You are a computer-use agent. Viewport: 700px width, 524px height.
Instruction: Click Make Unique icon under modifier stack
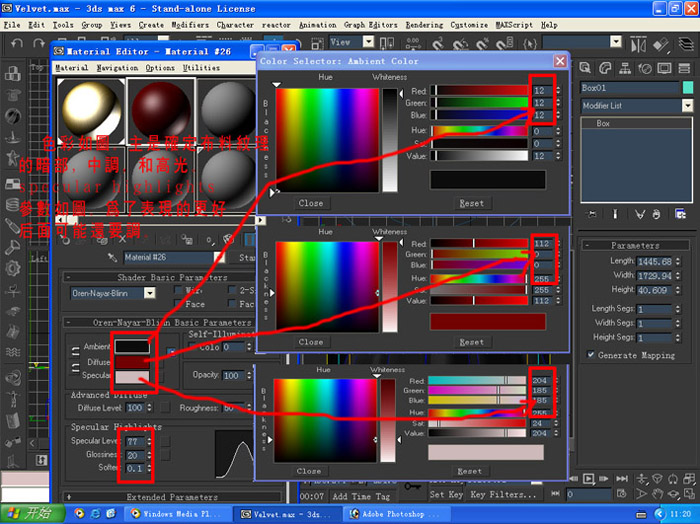click(x=640, y=214)
